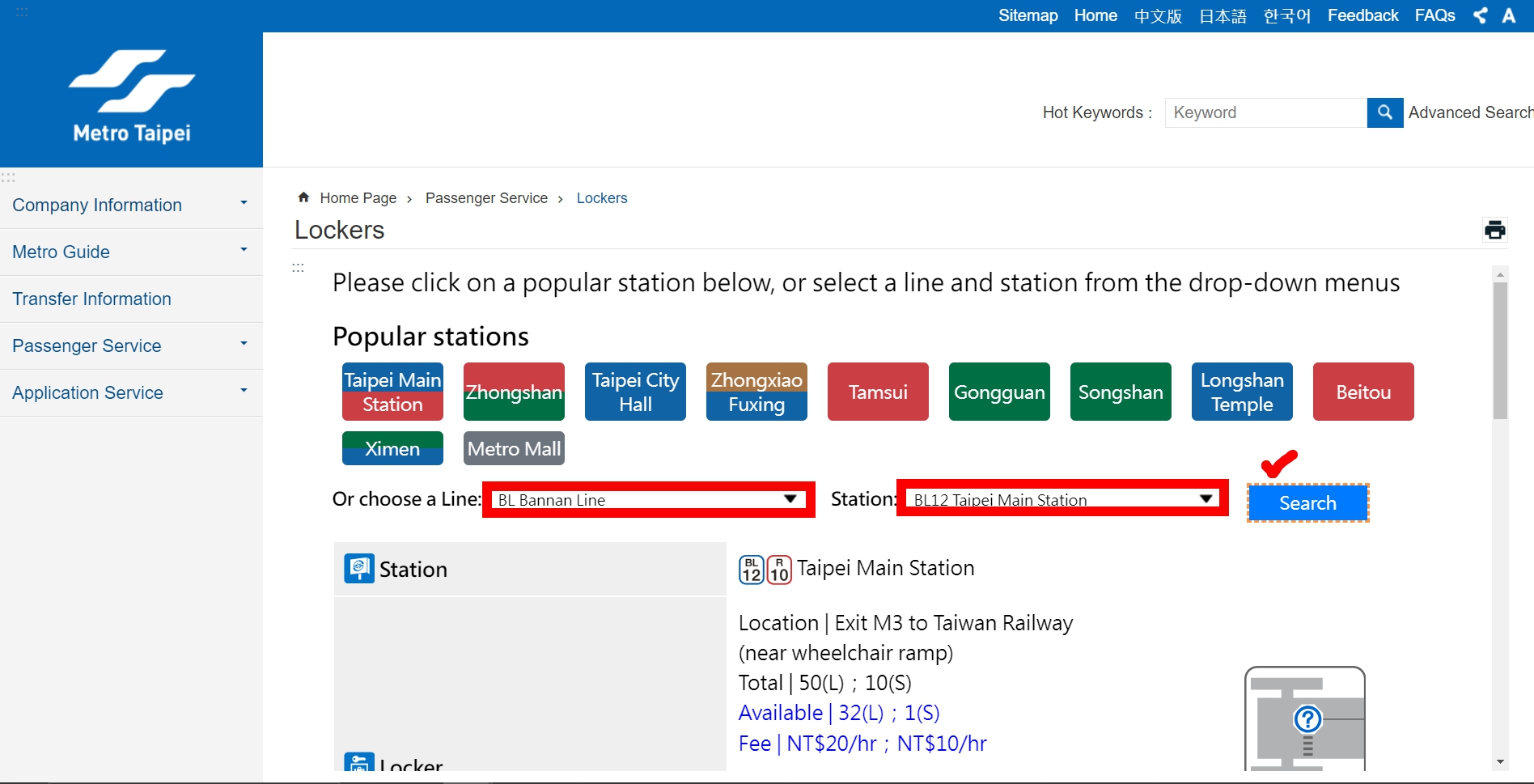Click the font size A icon
This screenshot has height=784, width=1534.
pyautogui.click(x=1509, y=15)
